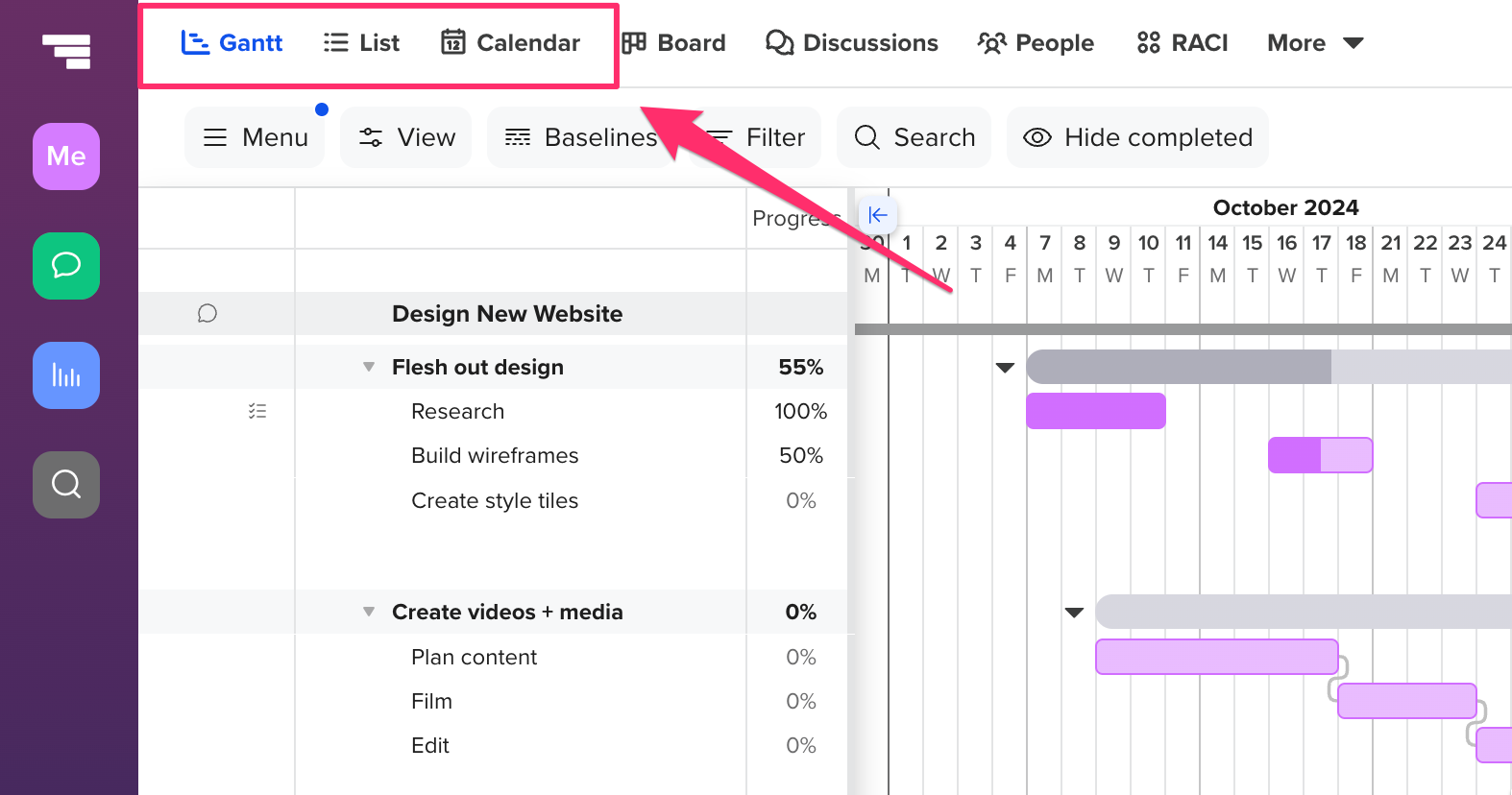This screenshot has height=795, width=1512.
Task: Open the Menu button
Action: pos(255,137)
